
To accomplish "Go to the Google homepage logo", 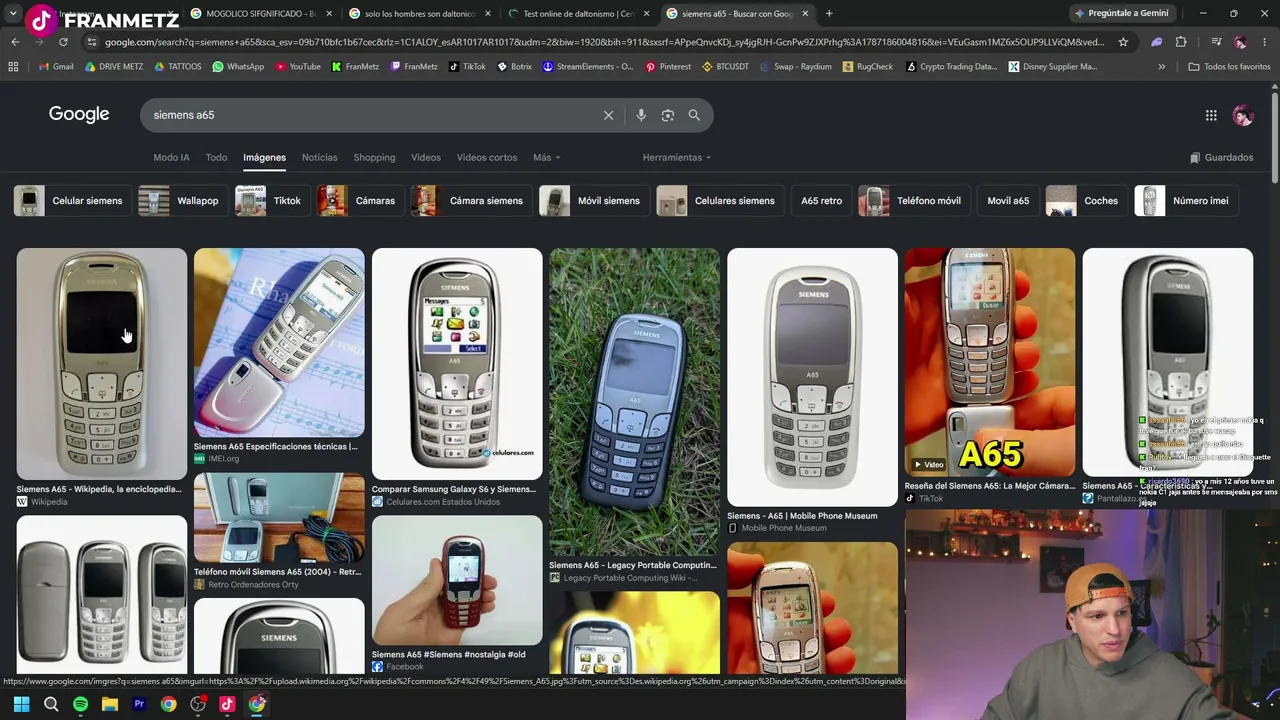I will coord(79,114).
